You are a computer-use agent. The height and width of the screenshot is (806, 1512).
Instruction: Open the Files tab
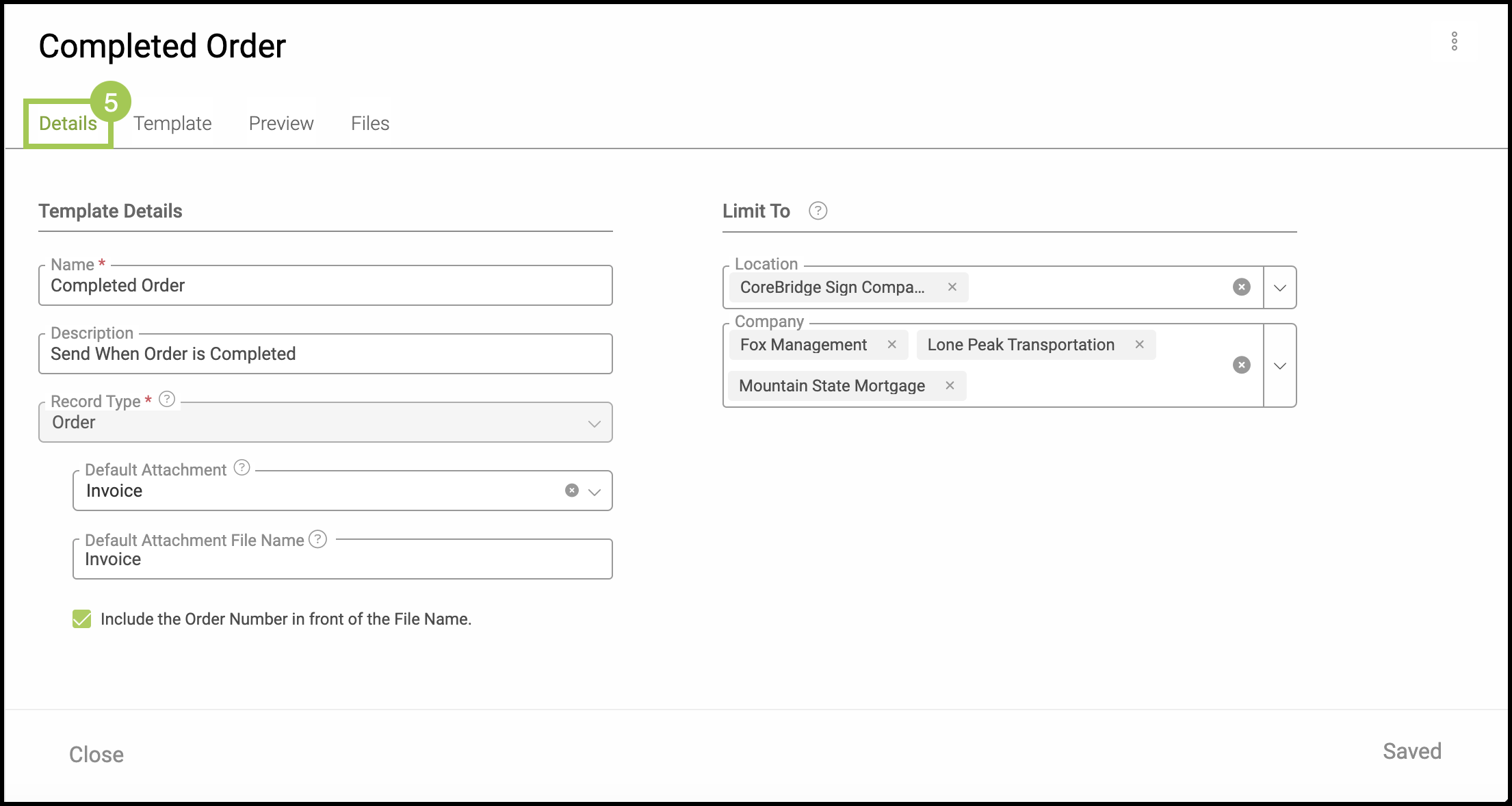370,123
